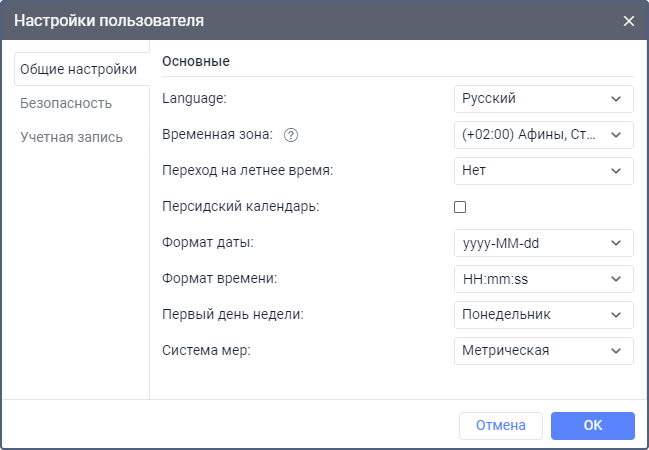Click the Основные section heading
The width and height of the screenshot is (649, 450).
pyautogui.click(x=196, y=62)
